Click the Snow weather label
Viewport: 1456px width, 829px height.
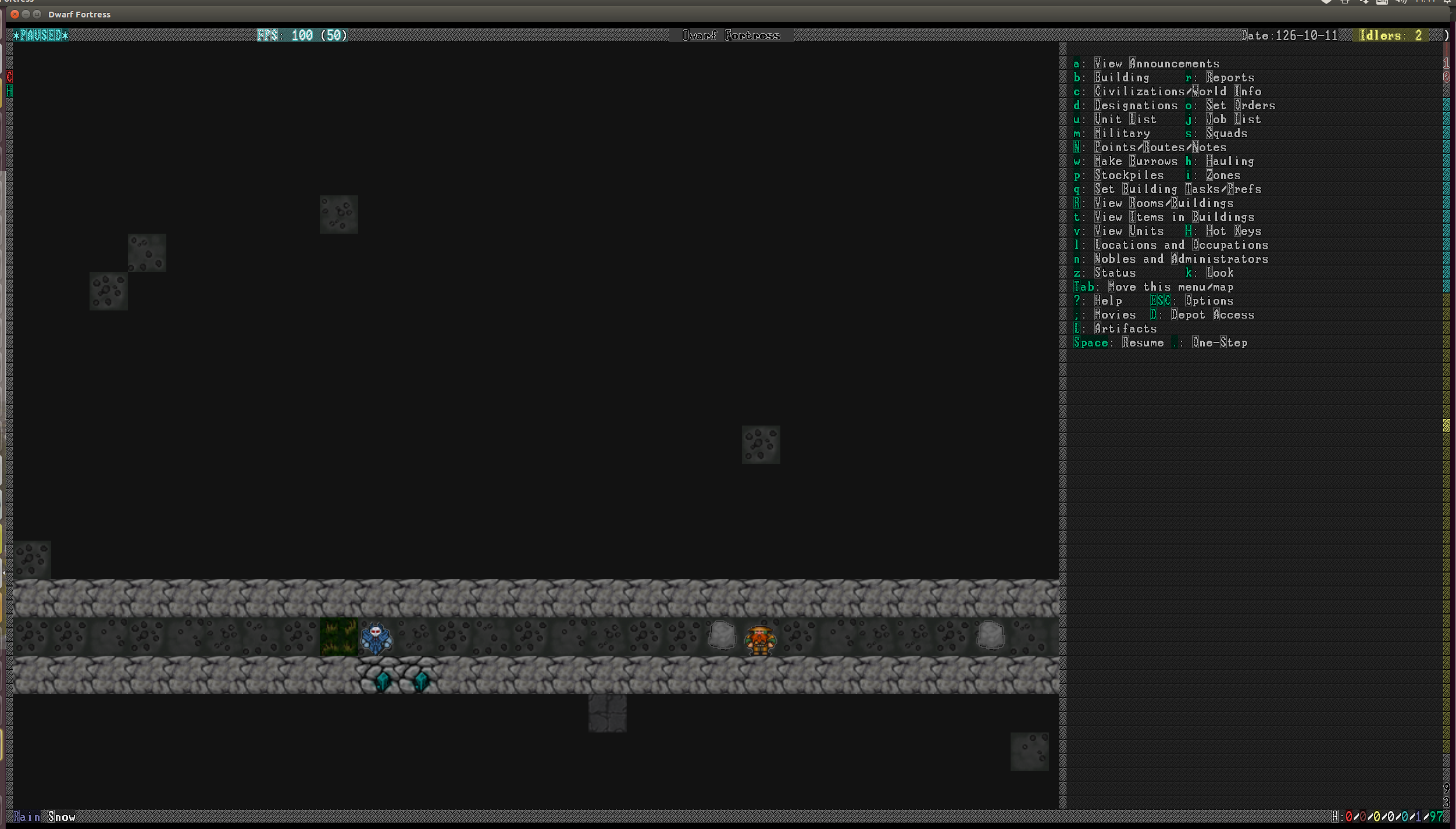(62, 817)
